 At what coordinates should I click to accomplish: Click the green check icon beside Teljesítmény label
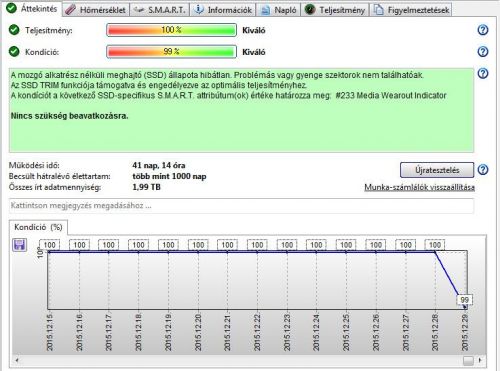14,30
